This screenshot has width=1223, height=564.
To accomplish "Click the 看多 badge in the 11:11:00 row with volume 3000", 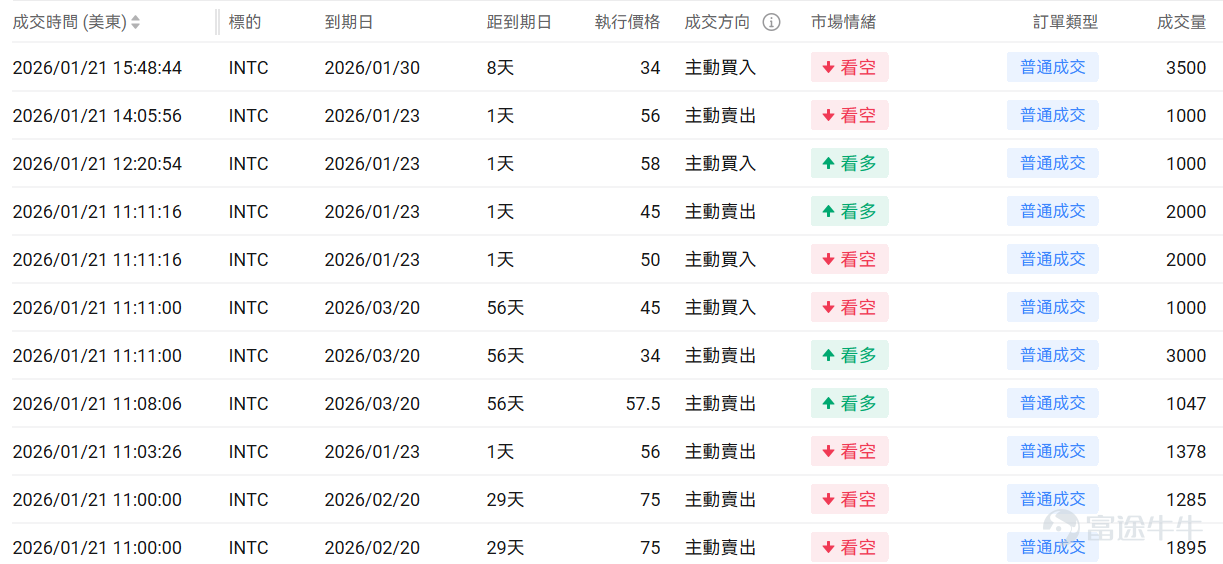I will [850, 355].
